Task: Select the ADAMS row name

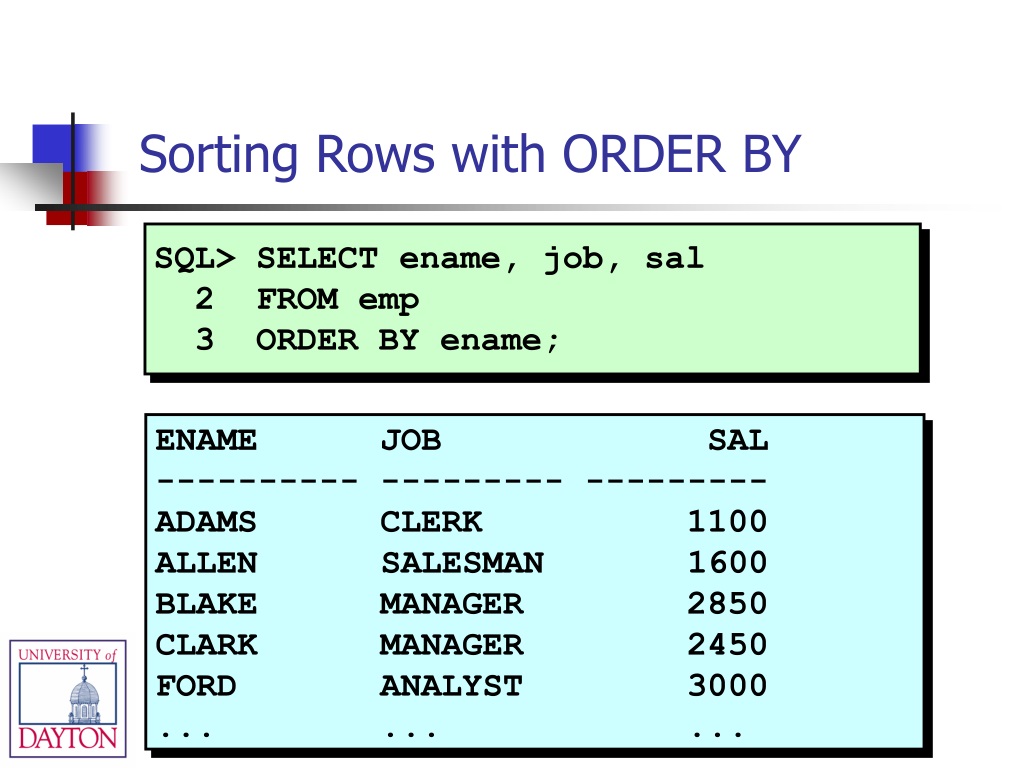Action: (x=206, y=522)
